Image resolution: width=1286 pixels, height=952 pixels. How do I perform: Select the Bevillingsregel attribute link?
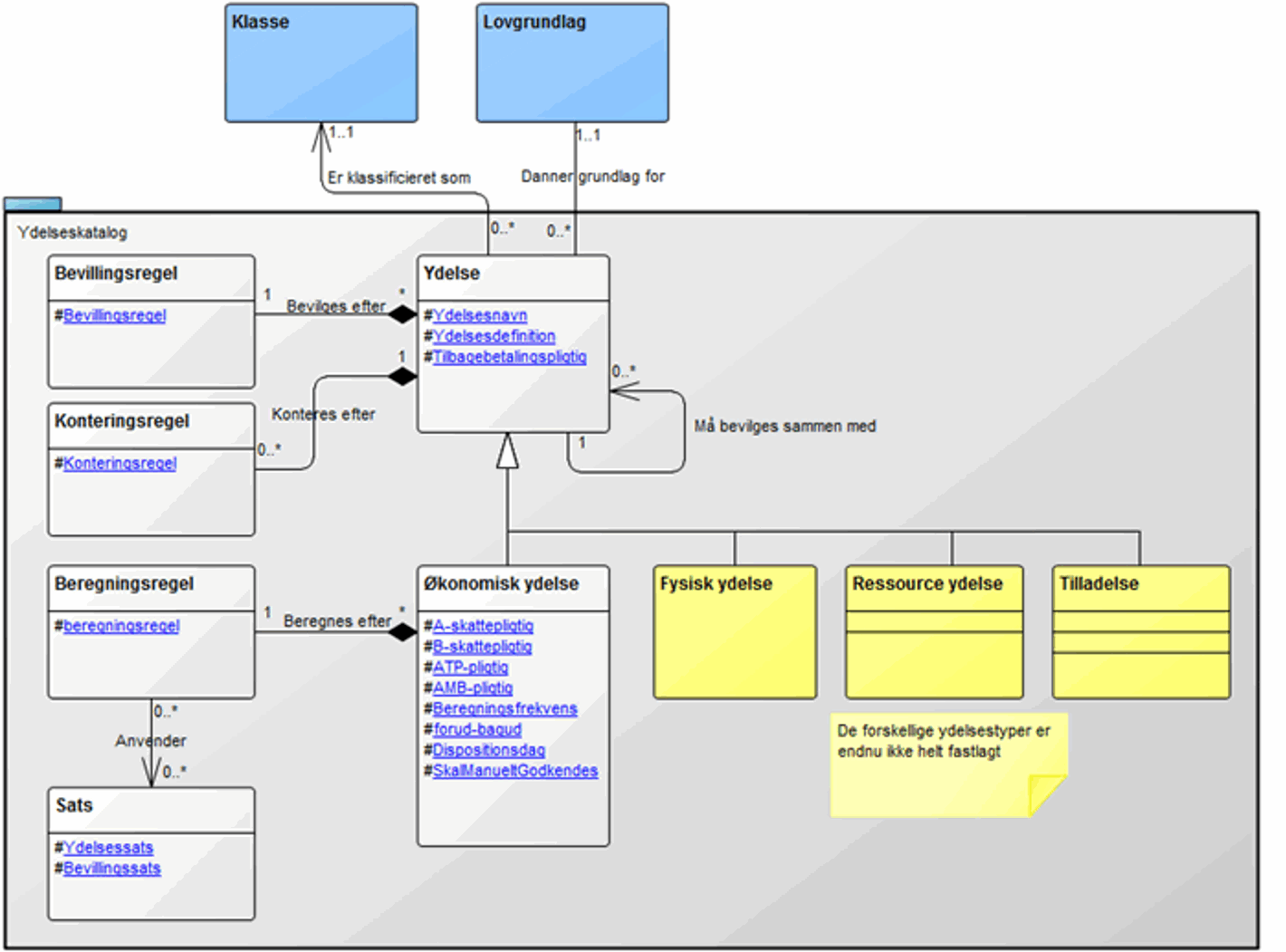click(114, 315)
